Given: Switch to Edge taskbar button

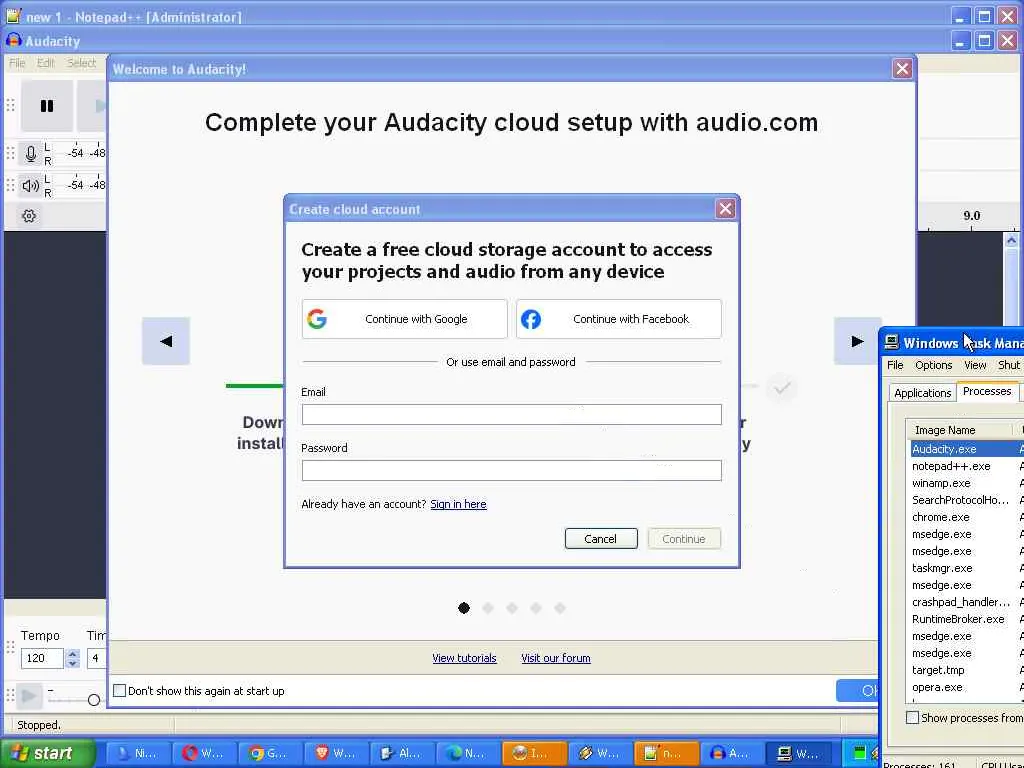Looking at the screenshot, I should (x=468, y=754).
